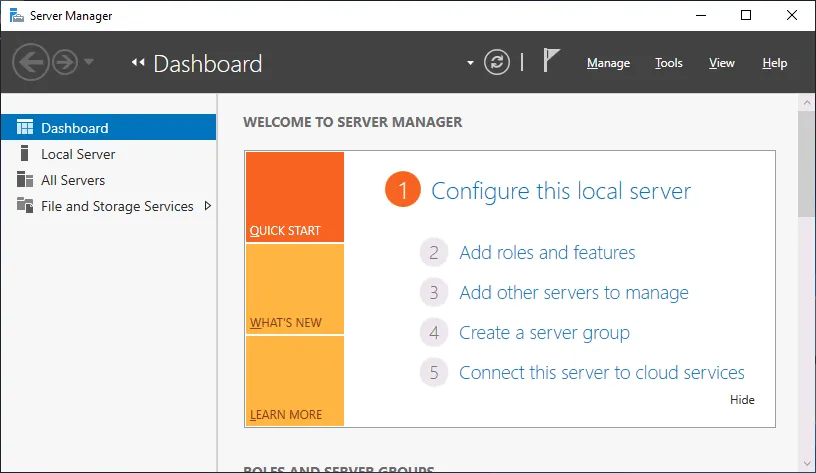Refresh the Server Manager dashboard
816x473 pixels.
[497, 63]
